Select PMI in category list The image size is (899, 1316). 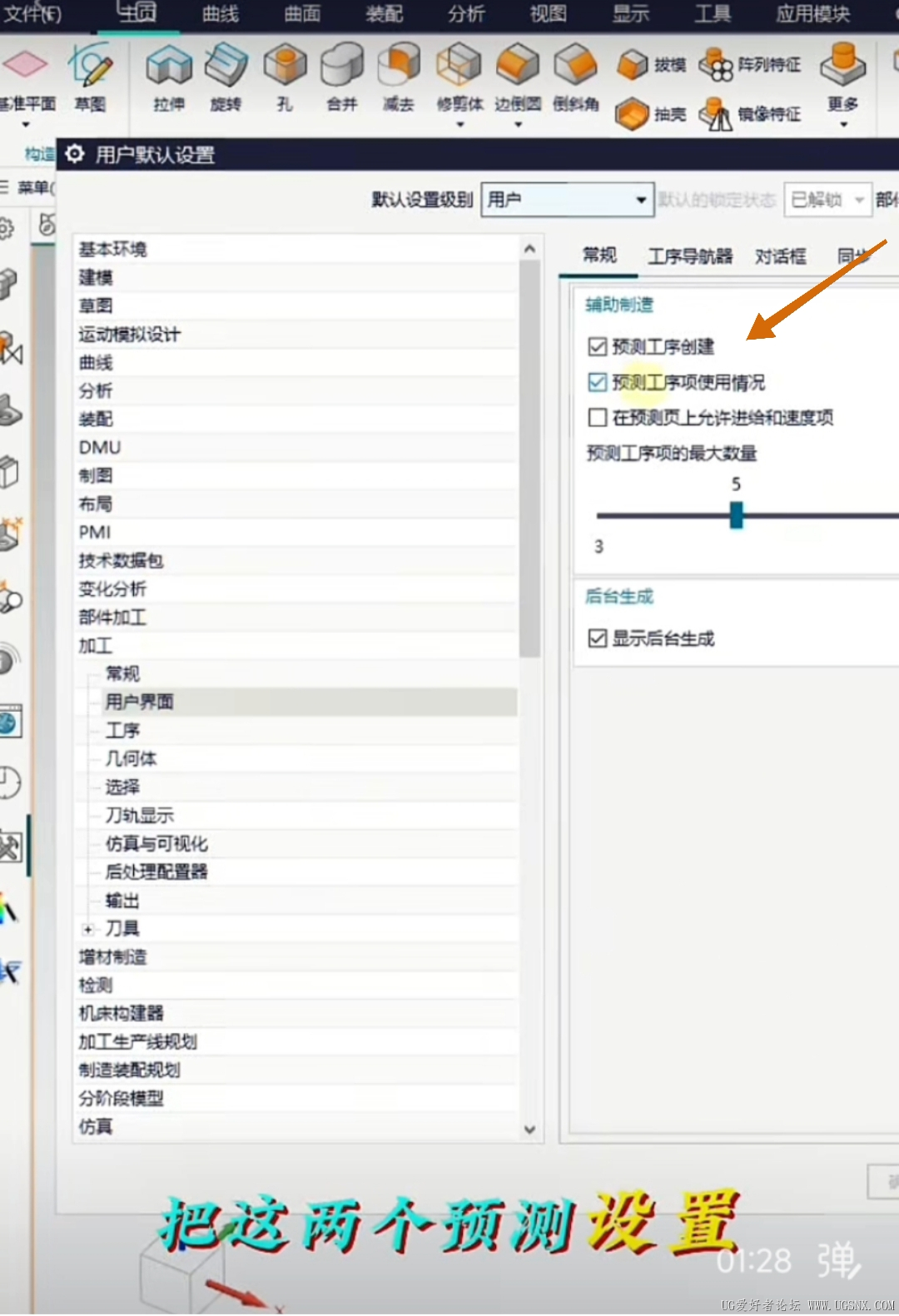(x=296, y=532)
